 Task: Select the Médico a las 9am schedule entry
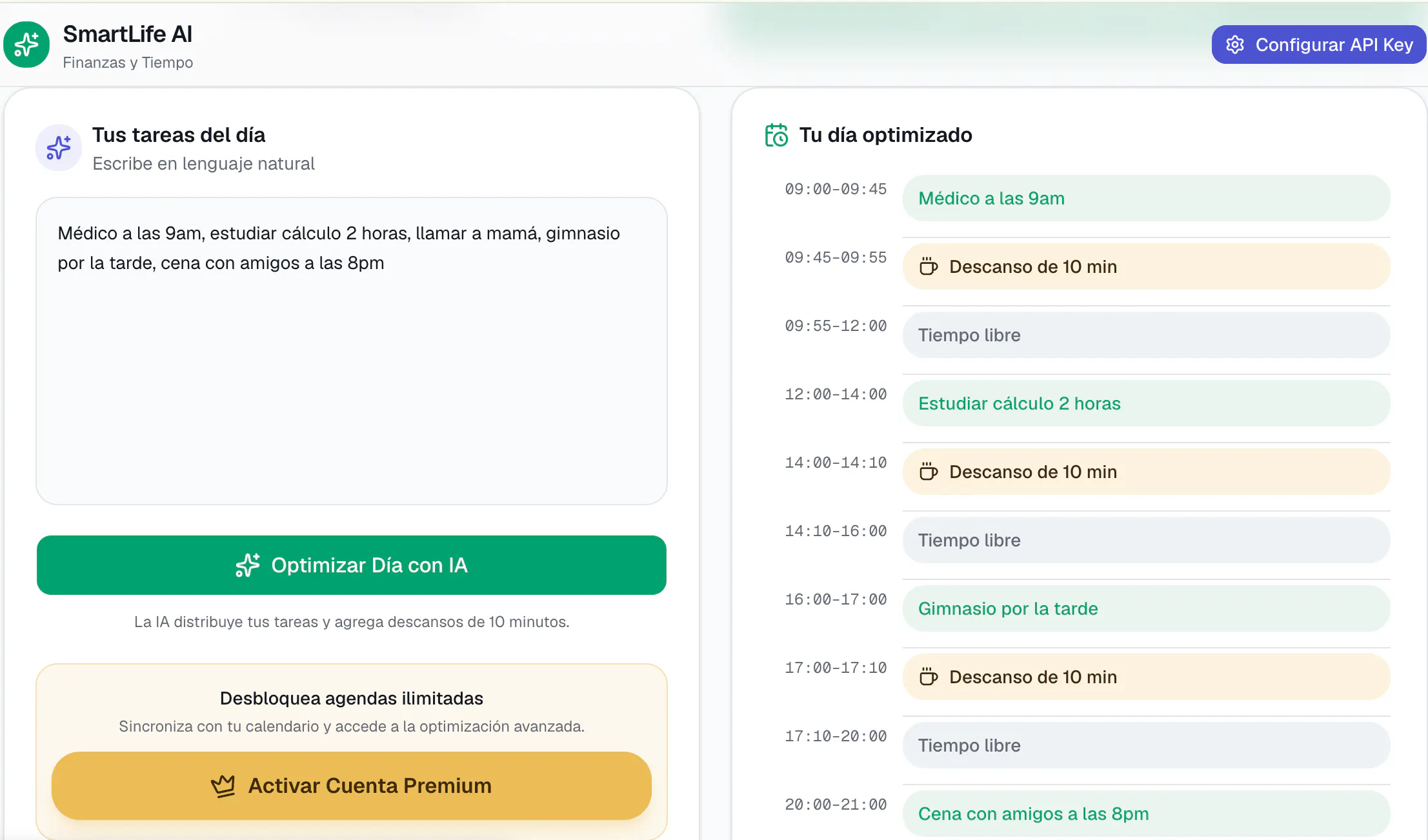coord(1147,198)
